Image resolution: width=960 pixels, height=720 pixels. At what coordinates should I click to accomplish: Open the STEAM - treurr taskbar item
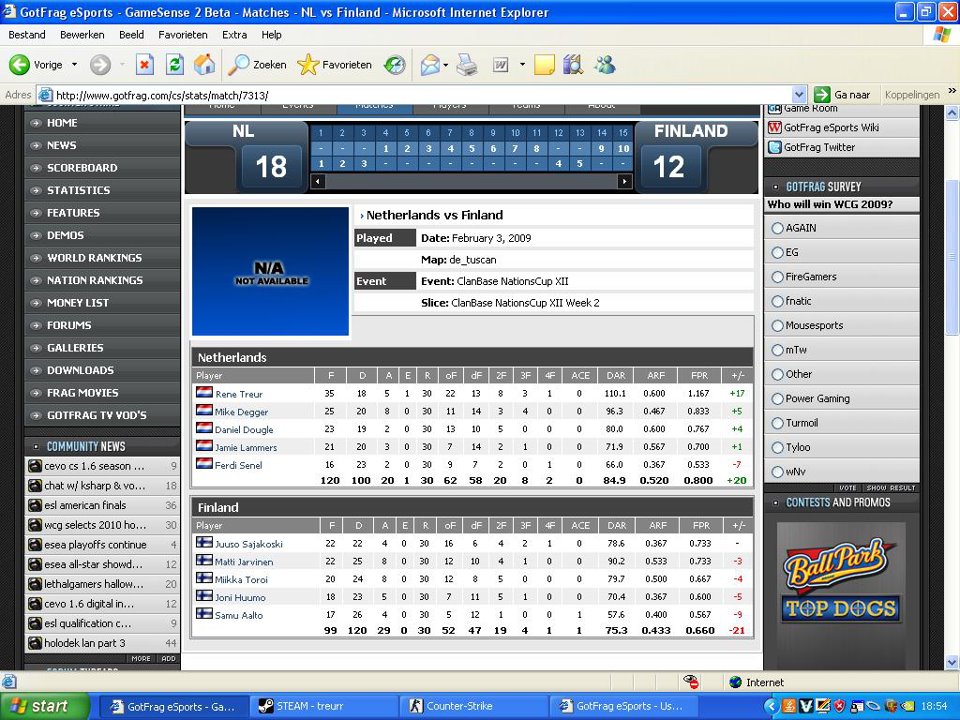(x=323, y=706)
